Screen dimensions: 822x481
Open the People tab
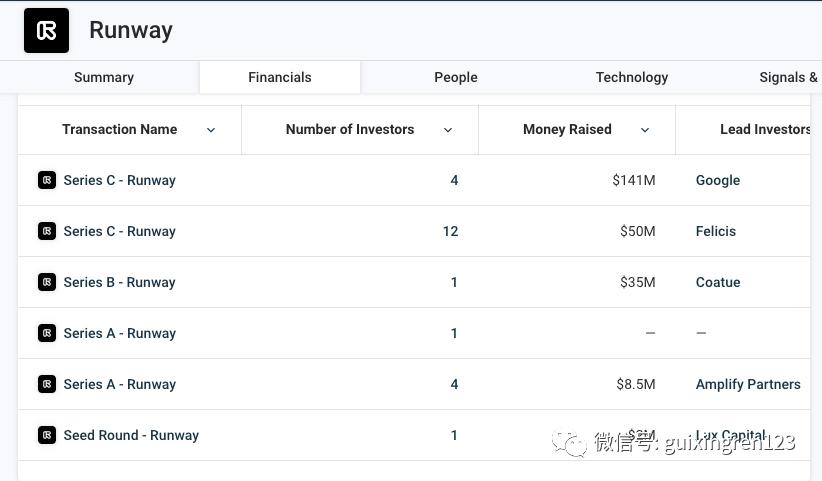pyautogui.click(x=456, y=77)
